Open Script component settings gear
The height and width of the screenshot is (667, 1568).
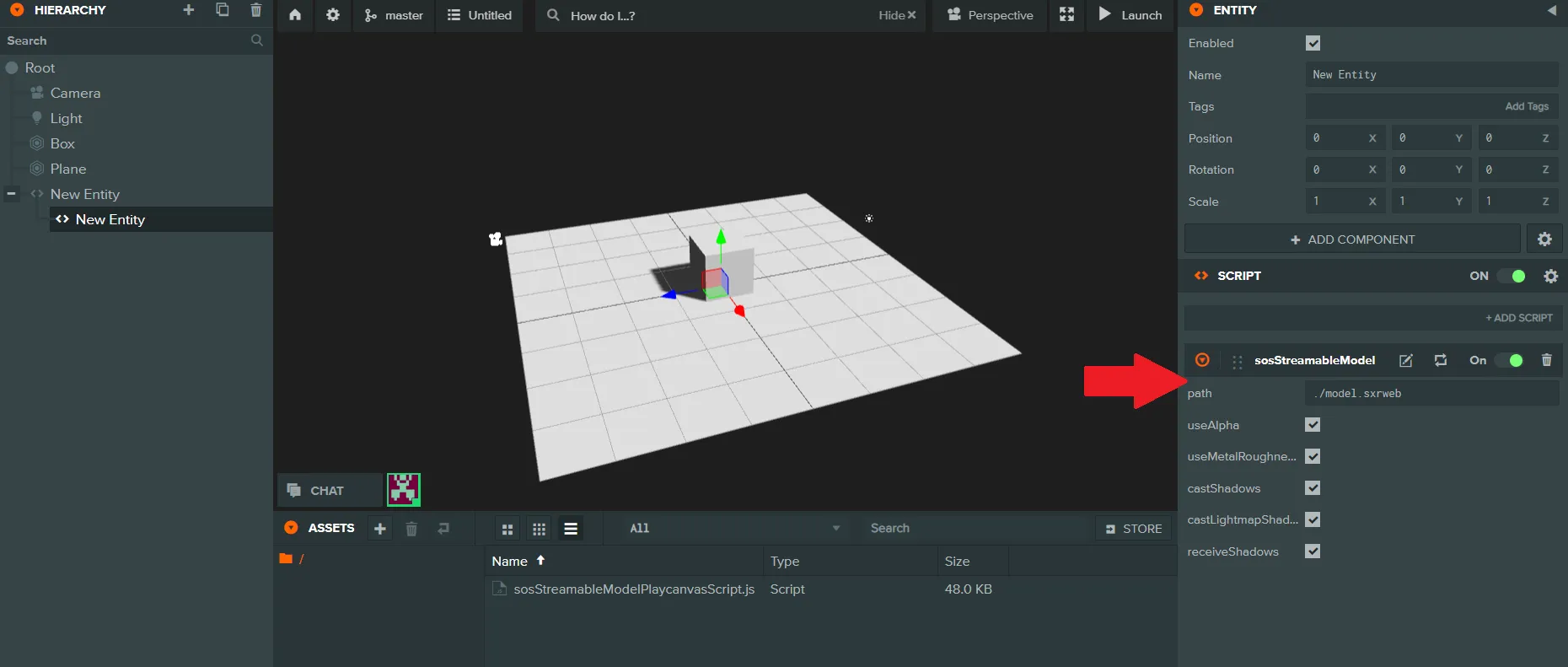coord(1550,276)
